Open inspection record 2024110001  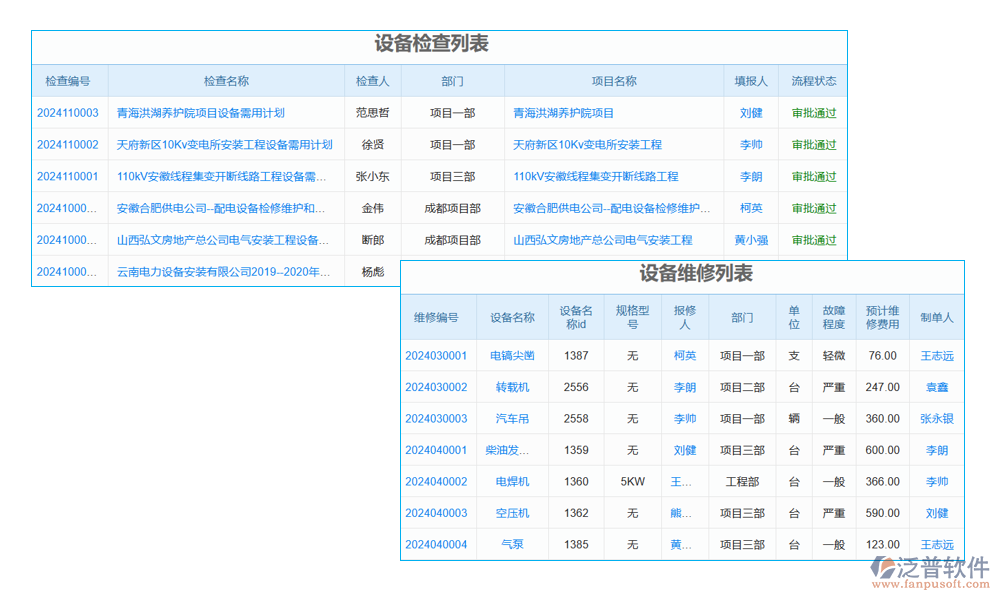coord(69,176)
